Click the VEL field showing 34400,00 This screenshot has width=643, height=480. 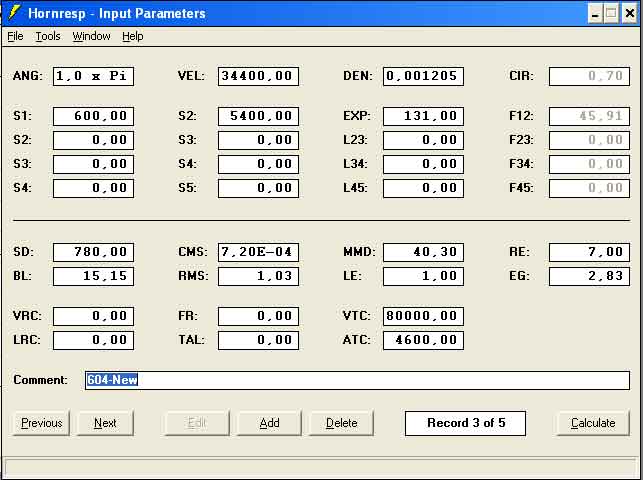(x=258, y=76)
